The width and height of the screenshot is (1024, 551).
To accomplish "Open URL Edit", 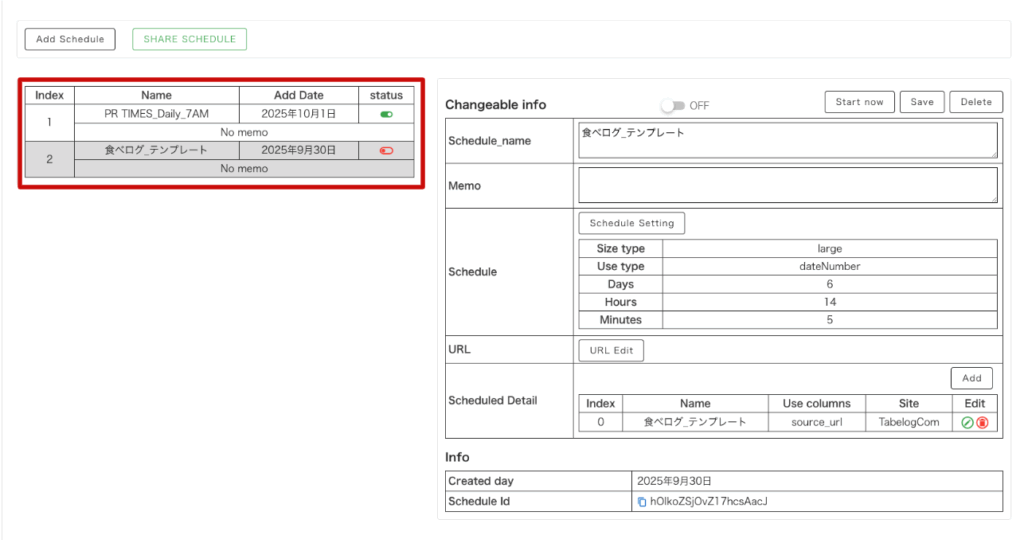I will [611, 350].
